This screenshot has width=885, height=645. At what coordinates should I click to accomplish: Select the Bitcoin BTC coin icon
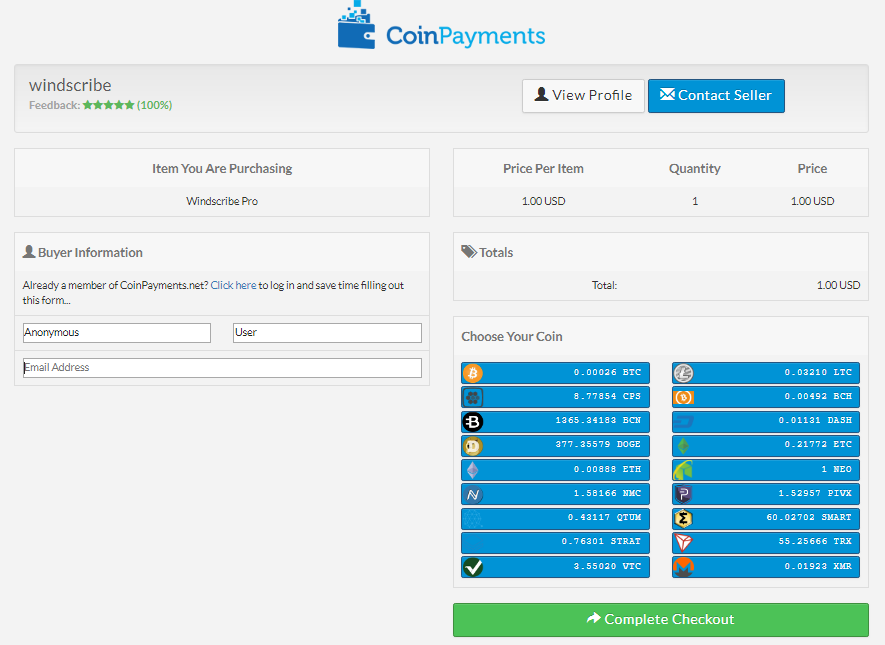point(473,373)
